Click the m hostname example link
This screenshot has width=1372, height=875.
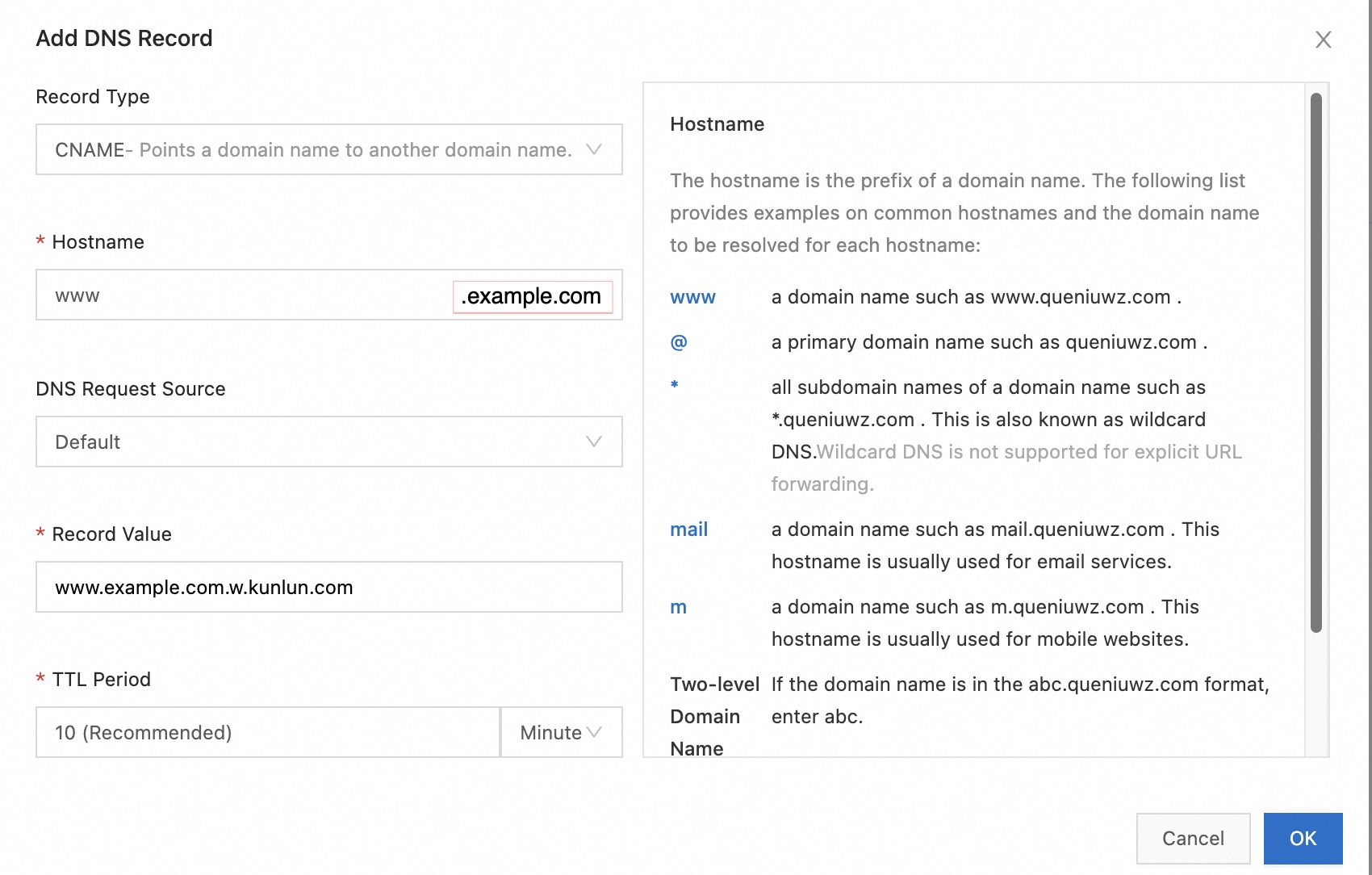[678, 607]
